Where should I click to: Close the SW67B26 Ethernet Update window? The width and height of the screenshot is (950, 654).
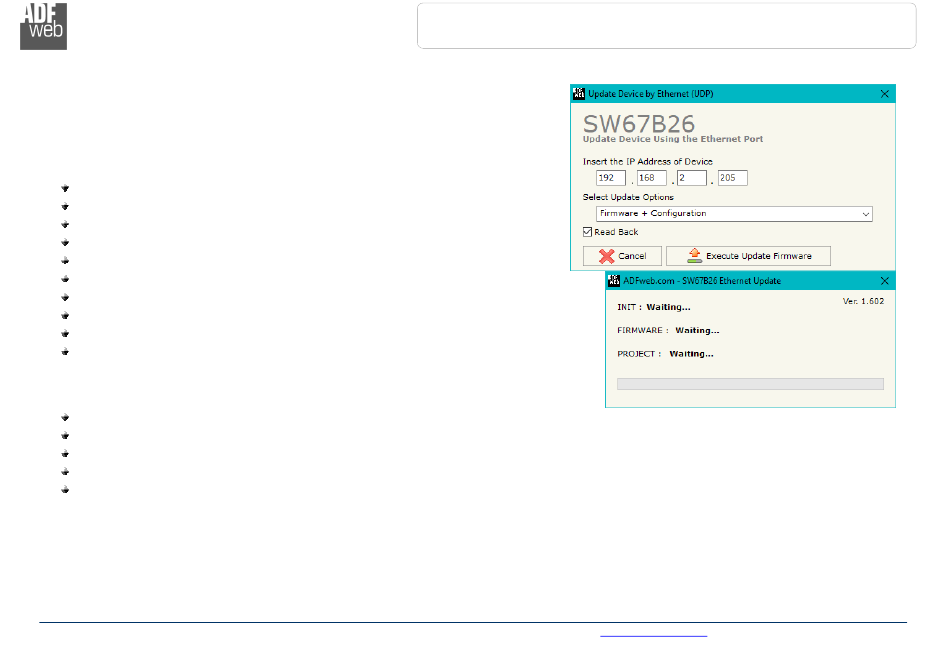pyautogui.click(x=884, y=281)
